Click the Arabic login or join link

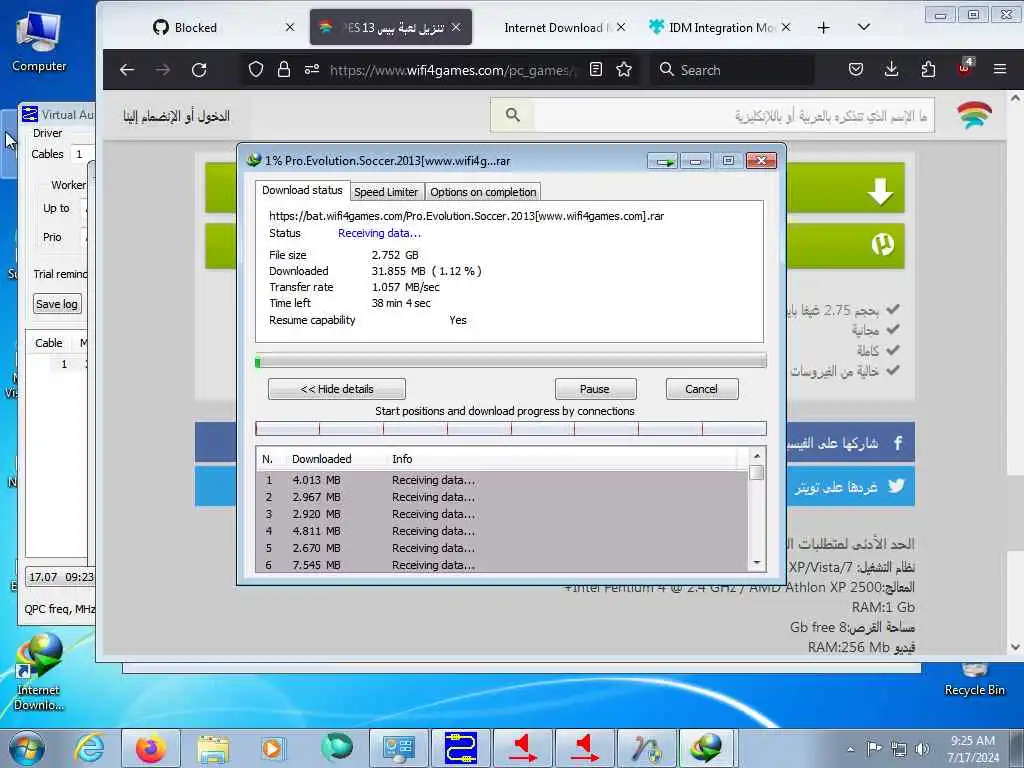coord(176,116)
